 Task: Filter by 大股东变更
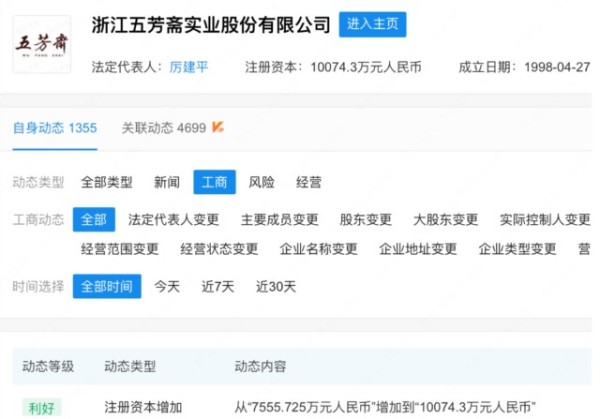[x=445, y=220]
